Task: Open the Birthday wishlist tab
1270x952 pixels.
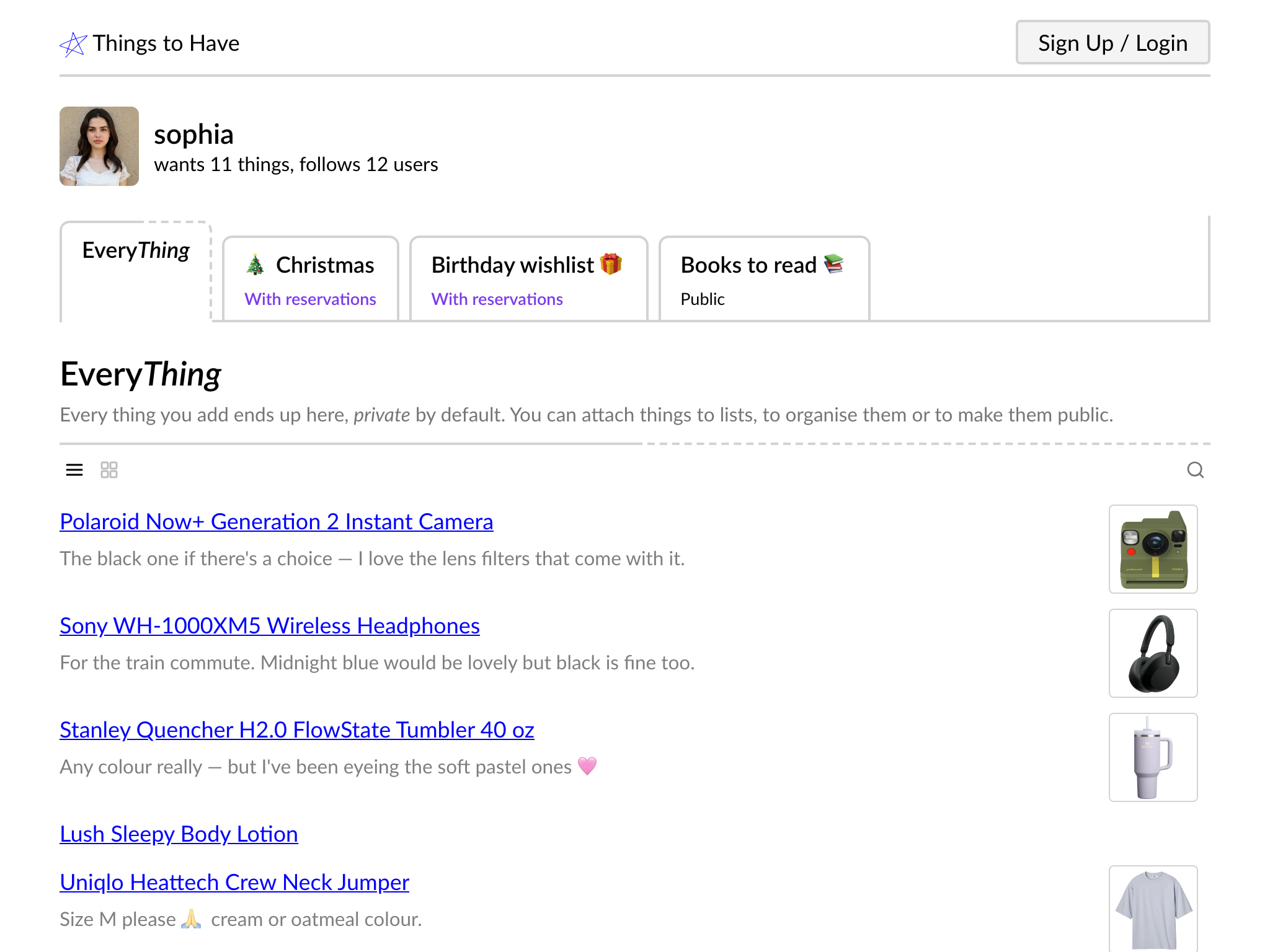Action: pos(528,279)
